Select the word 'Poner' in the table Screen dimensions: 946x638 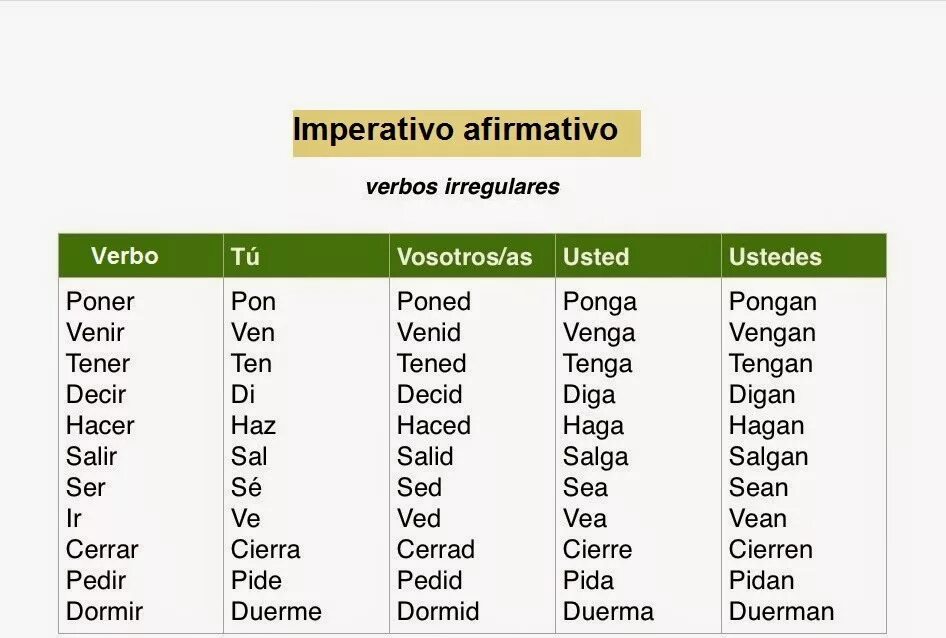(100, 302)
